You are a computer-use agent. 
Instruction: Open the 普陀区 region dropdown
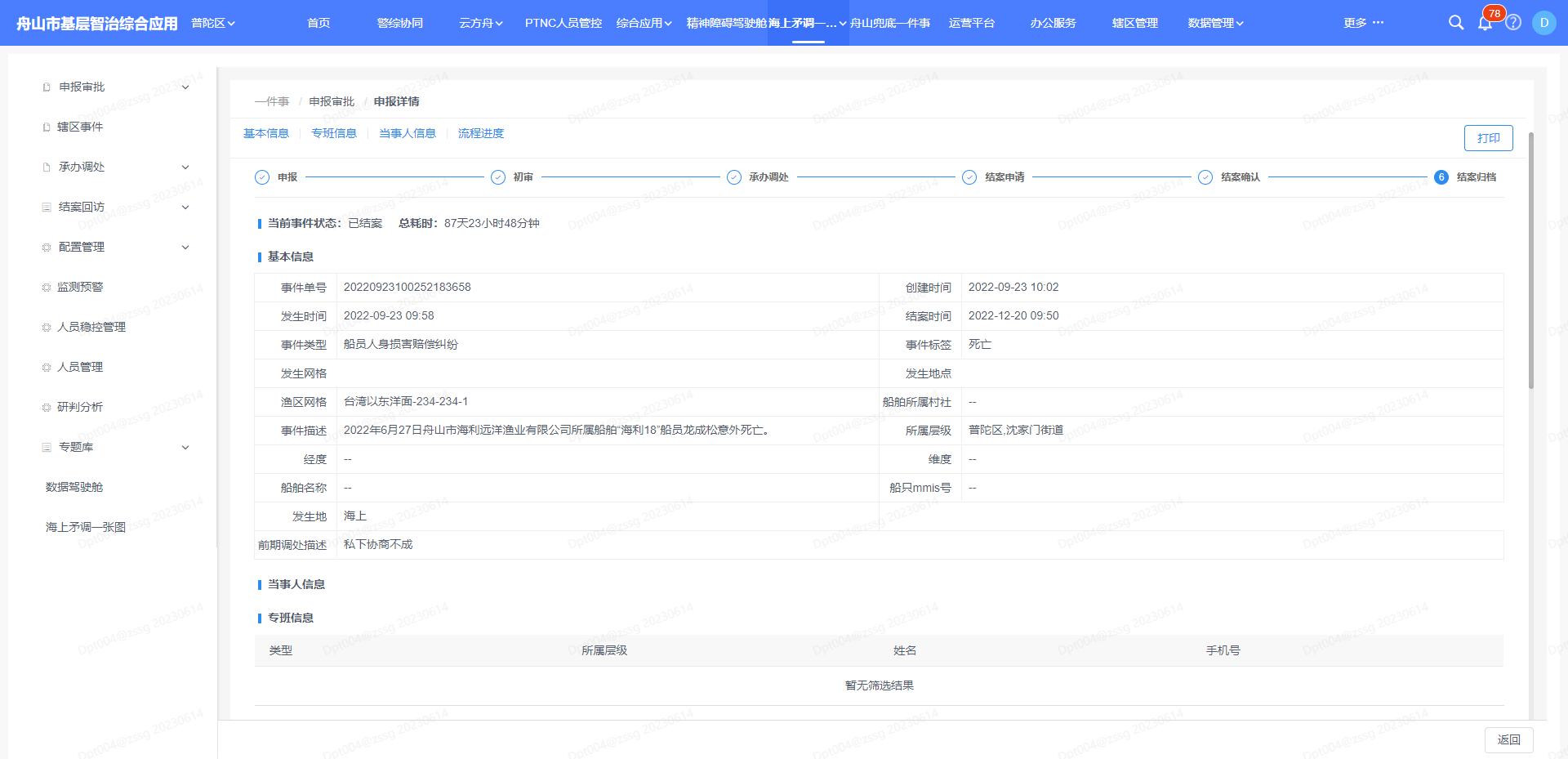212,23
